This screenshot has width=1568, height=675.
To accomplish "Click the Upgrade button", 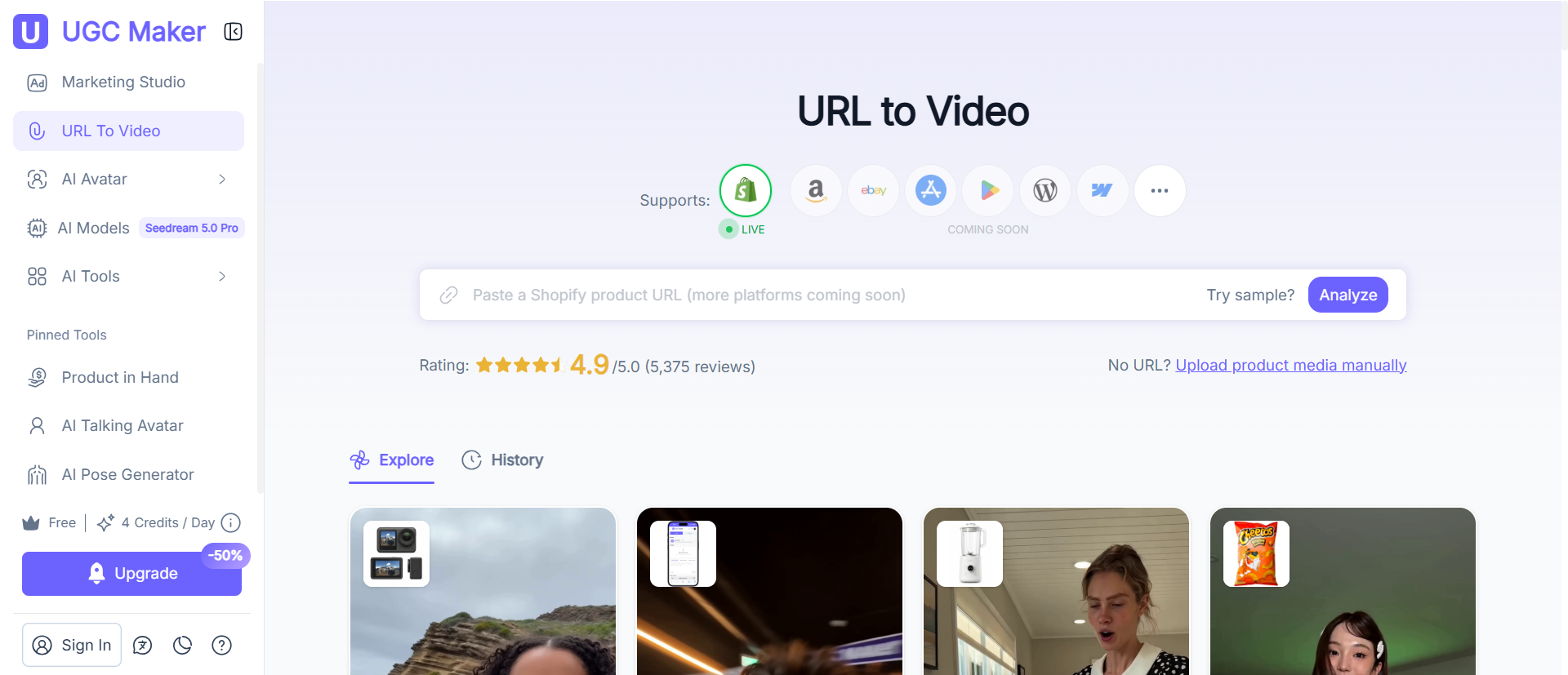I will click(x=131, y=574).
